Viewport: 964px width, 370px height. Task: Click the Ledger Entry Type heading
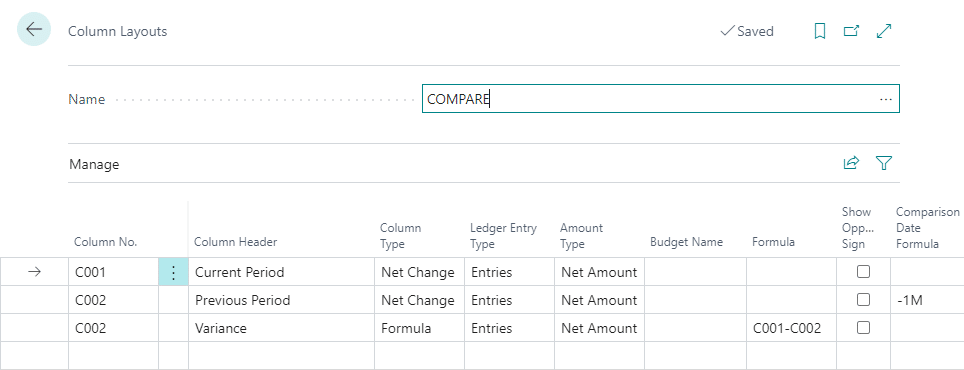[504, 236]
